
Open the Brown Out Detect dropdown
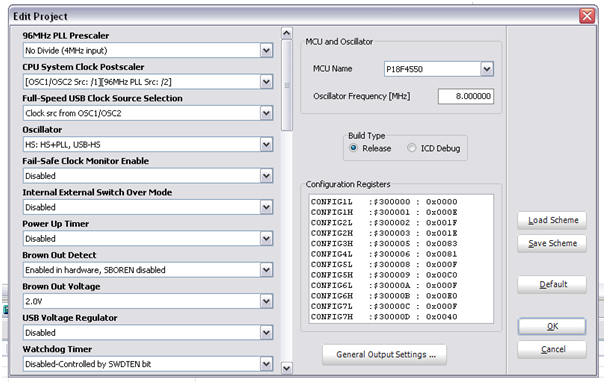coord(266,270)
